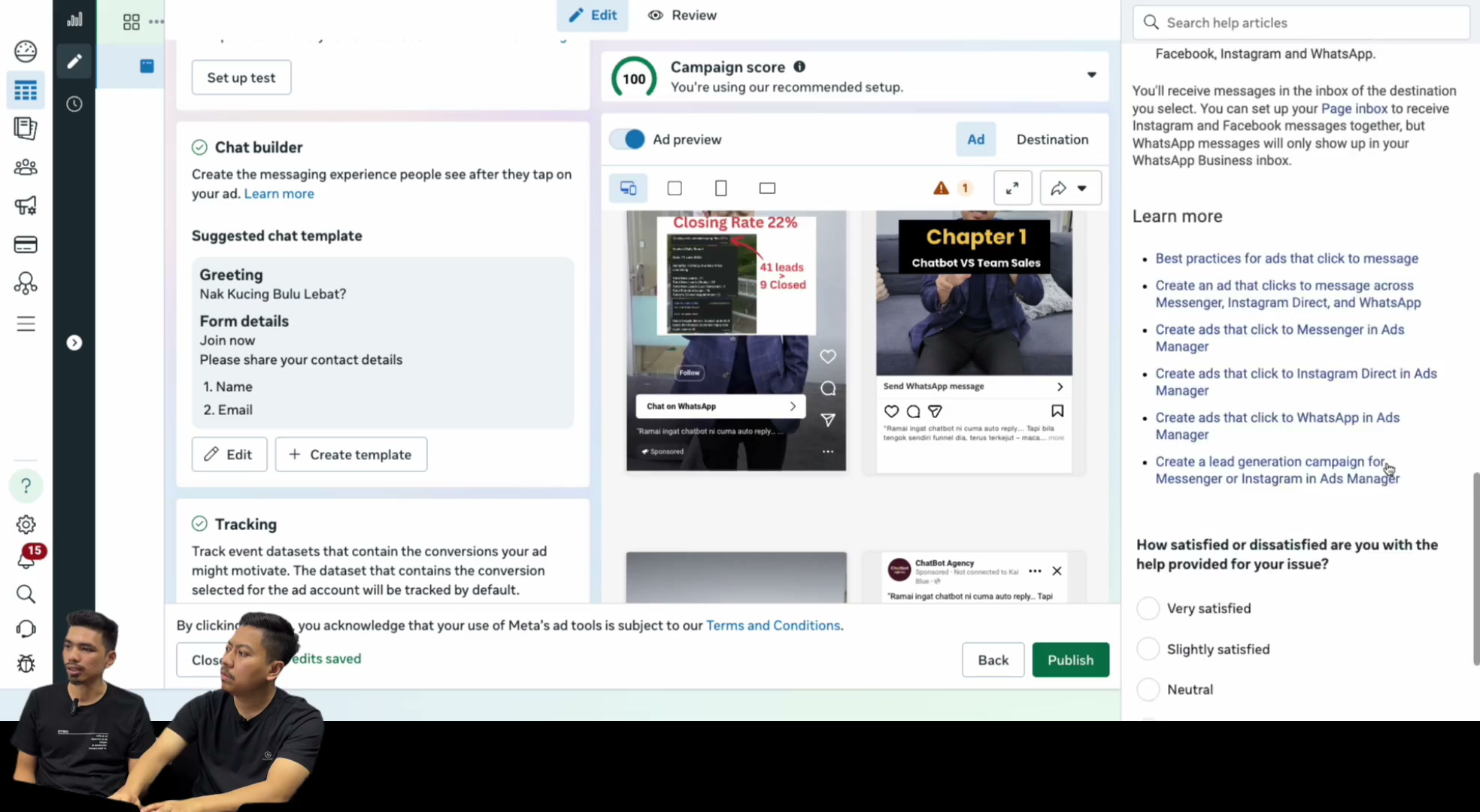Select the square feed preview format
Viewport: 1480px width, 812px height.
coord(675,188)
